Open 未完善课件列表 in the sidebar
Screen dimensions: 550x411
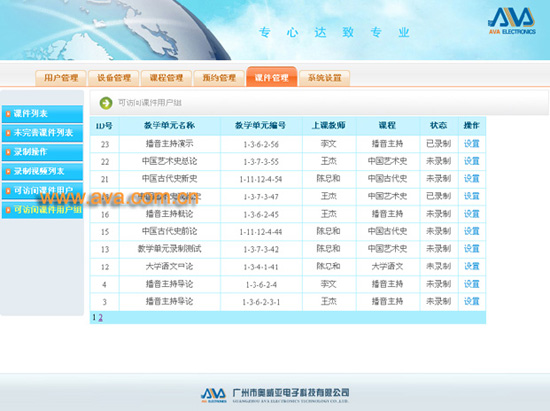tap(42, 133)
